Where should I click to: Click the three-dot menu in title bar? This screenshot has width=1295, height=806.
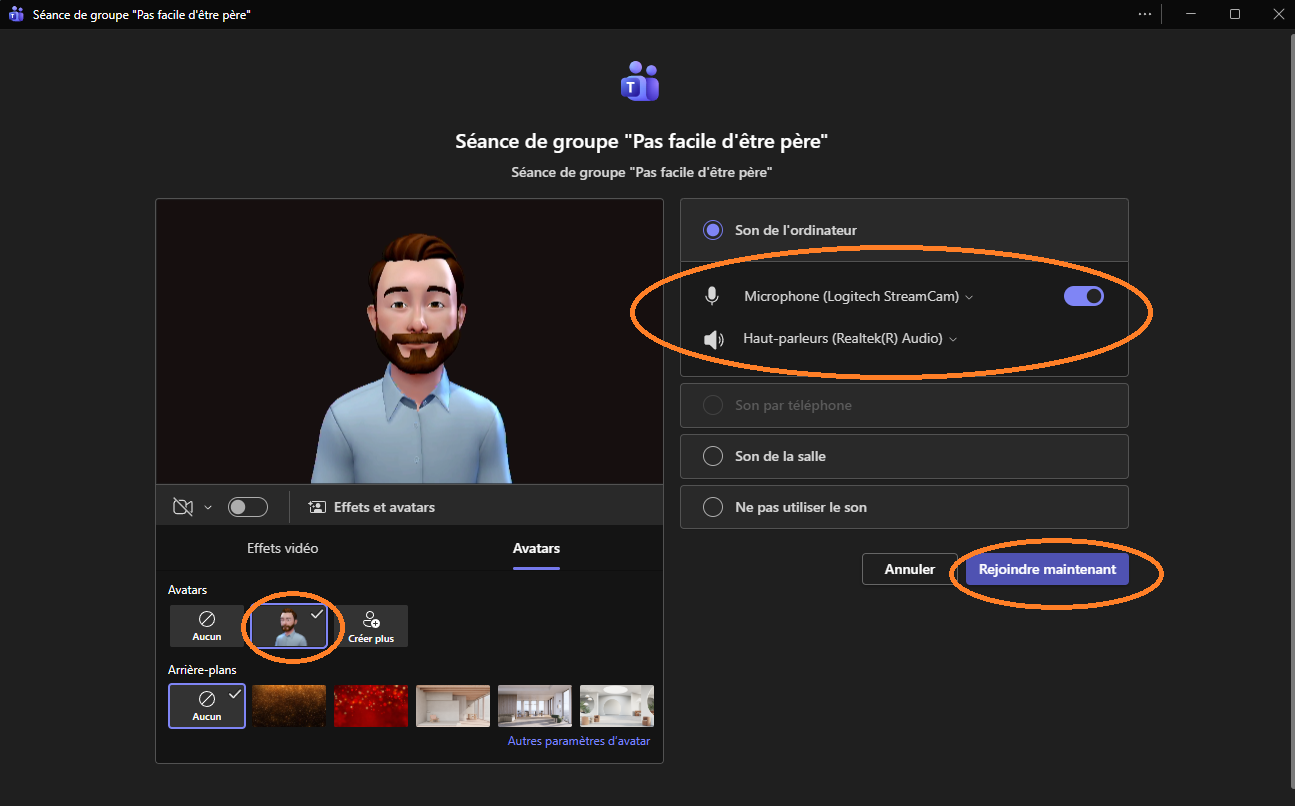point(1145,14)
